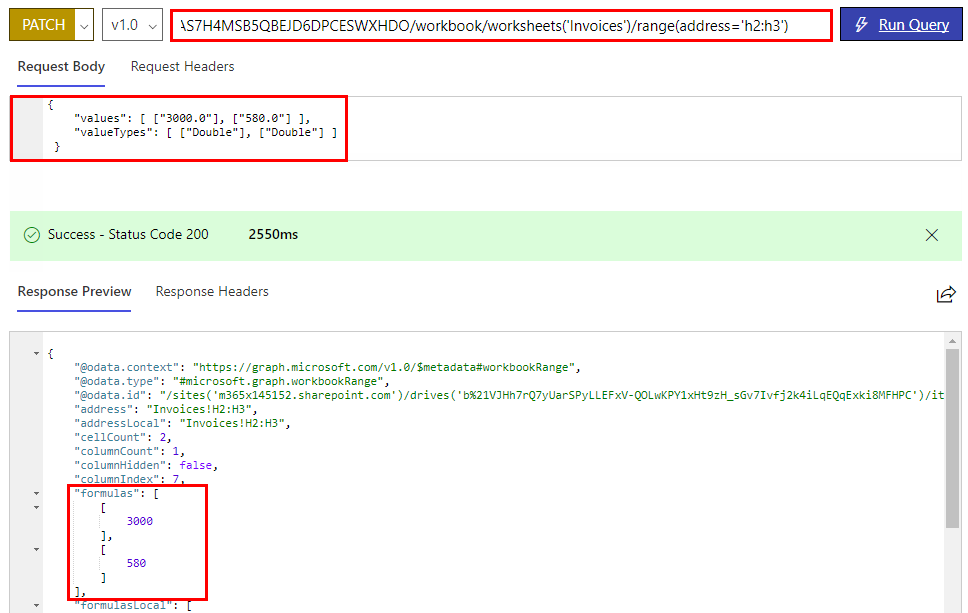The width and height of the screenshot is (968, 613).
Task: Click the scrollbar up arrow in response
Action: point(952,341)
